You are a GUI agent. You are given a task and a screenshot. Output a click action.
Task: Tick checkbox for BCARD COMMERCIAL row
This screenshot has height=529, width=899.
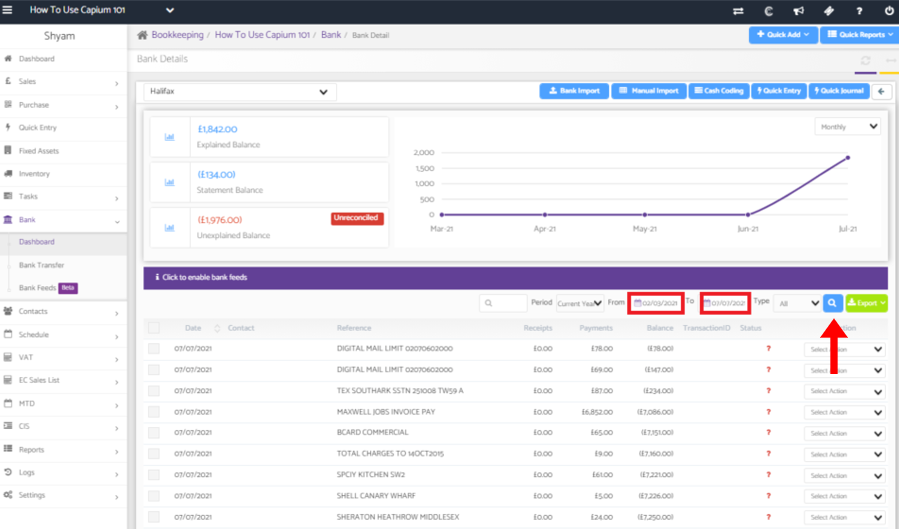pos(154,433)
